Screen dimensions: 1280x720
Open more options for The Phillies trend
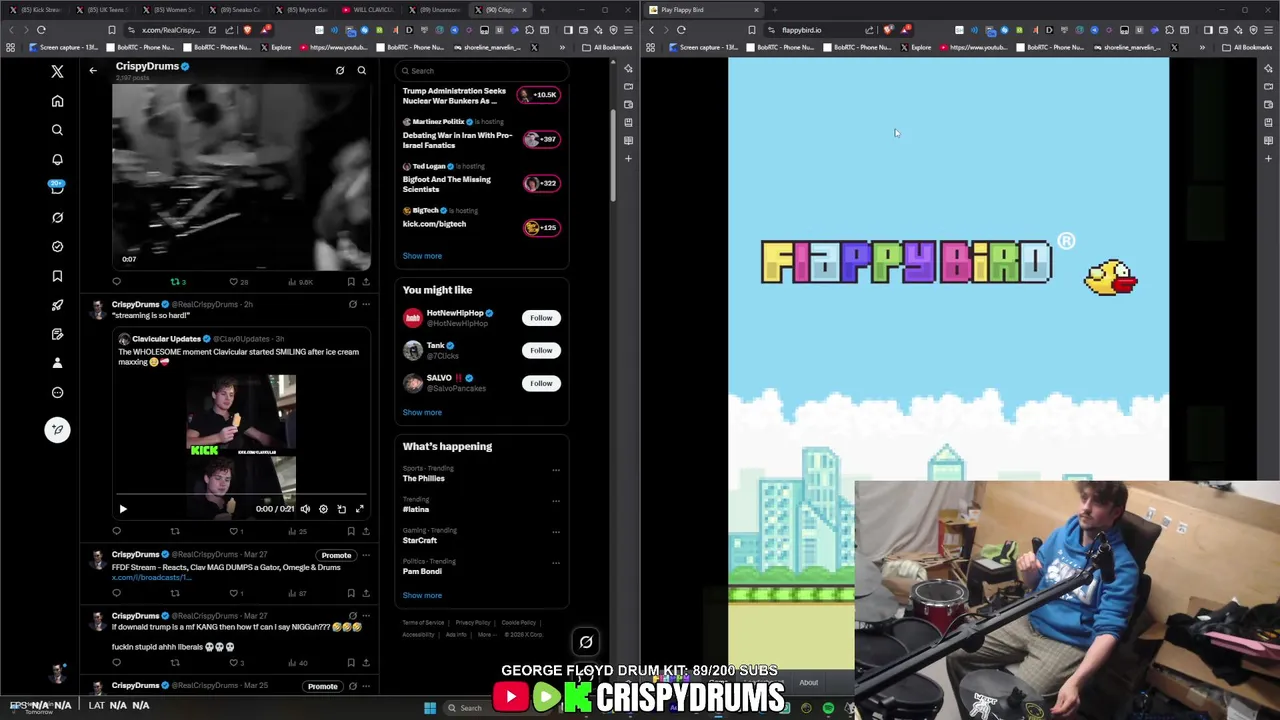pos(556,470)
